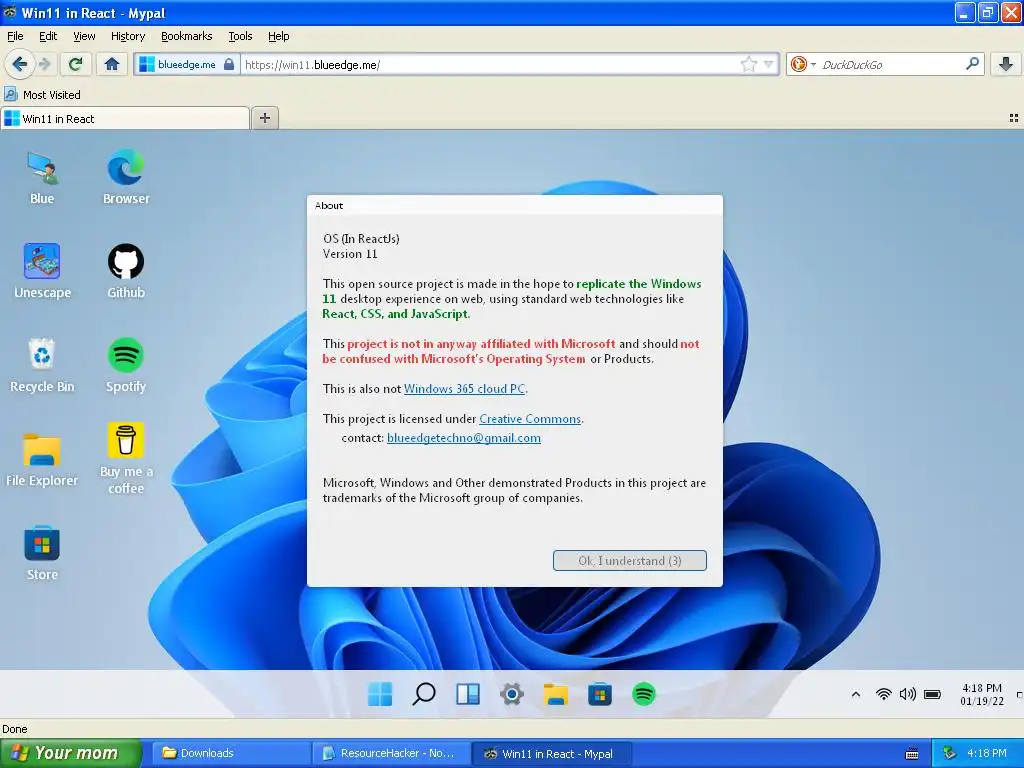1024x768 pixels.
Task: Open the Bookmarks menu
Action: pyautogui.click(x=187, y=36)
